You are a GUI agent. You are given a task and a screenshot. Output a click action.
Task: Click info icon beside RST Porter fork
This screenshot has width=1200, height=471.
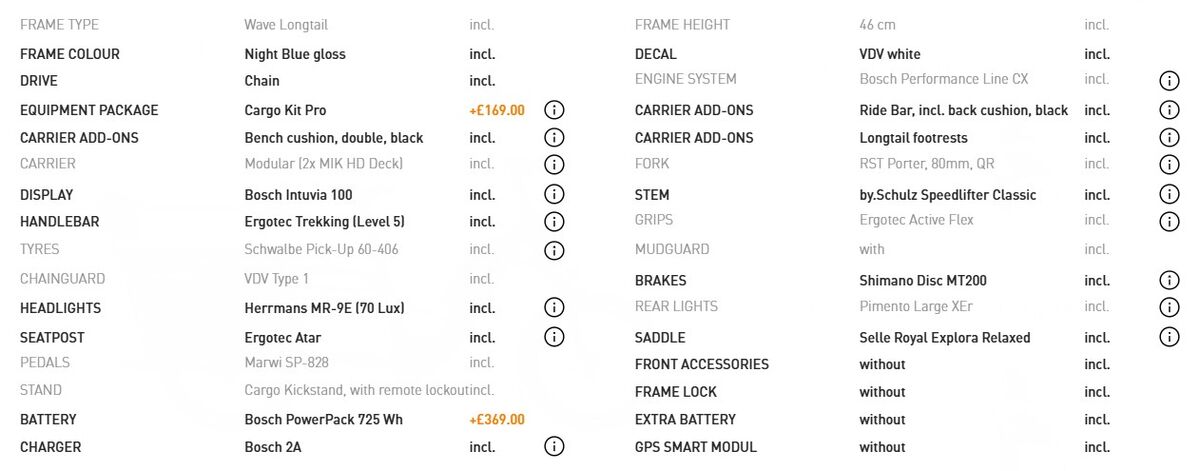(1169, 164)
